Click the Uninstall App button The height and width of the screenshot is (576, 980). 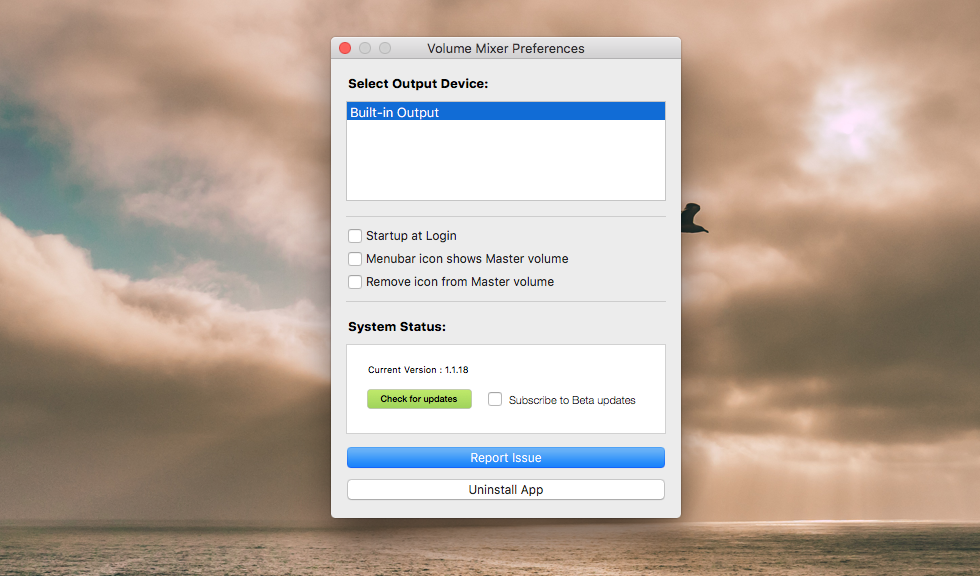tap(506, 489)
